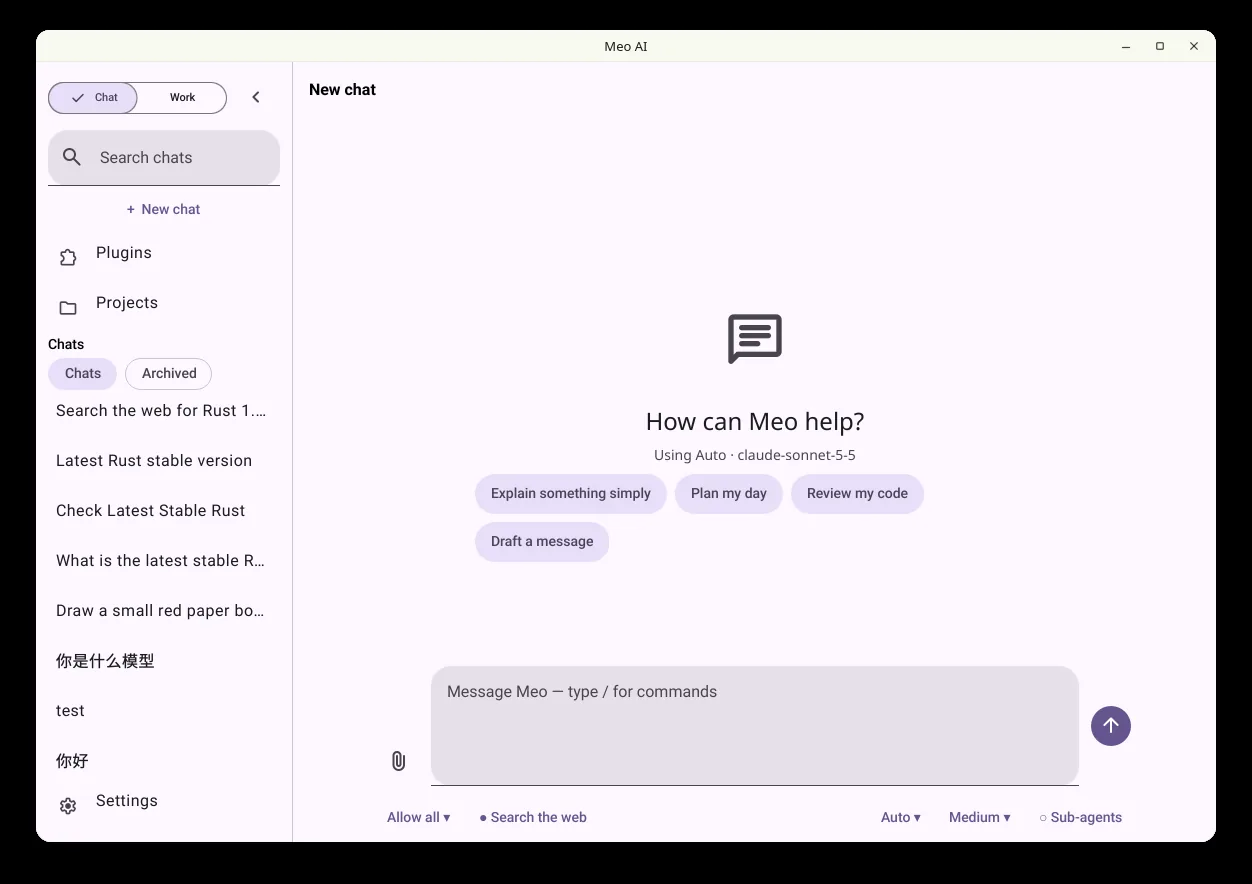Image resolution: width=1252 pixels, height=884 pixels.
Task: Open Projects via the folder icon
Action: point(68,308)
